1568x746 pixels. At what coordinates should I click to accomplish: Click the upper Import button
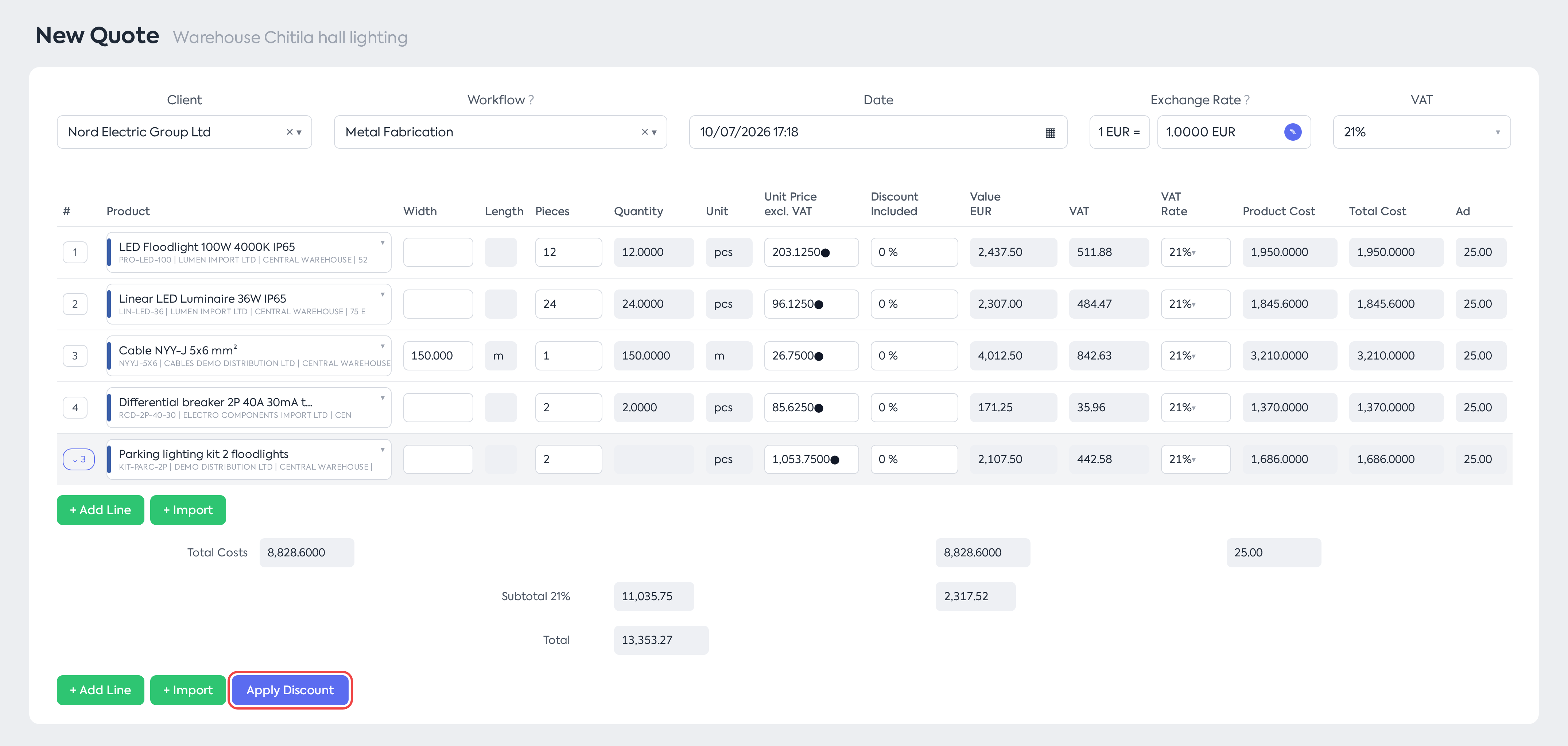(x=187, y=510)
